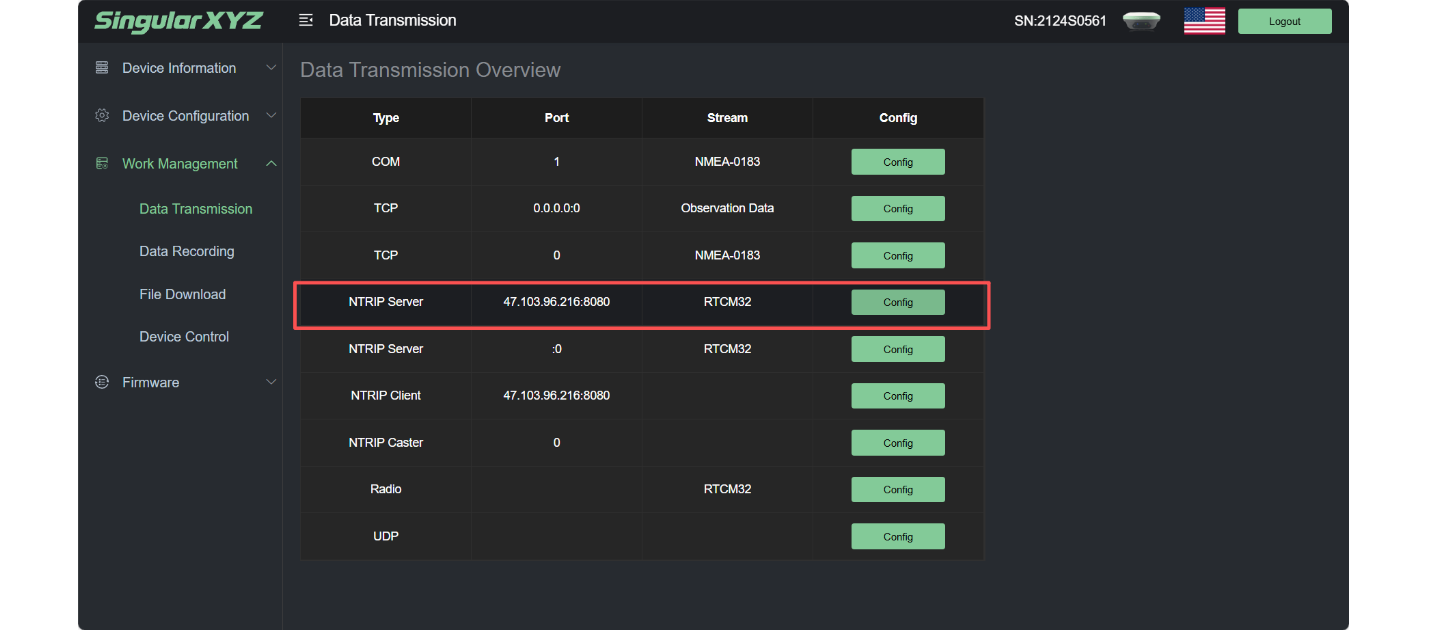1432x630 pixels.
Task: Open Config for the COM row
Action: point(898,162)
